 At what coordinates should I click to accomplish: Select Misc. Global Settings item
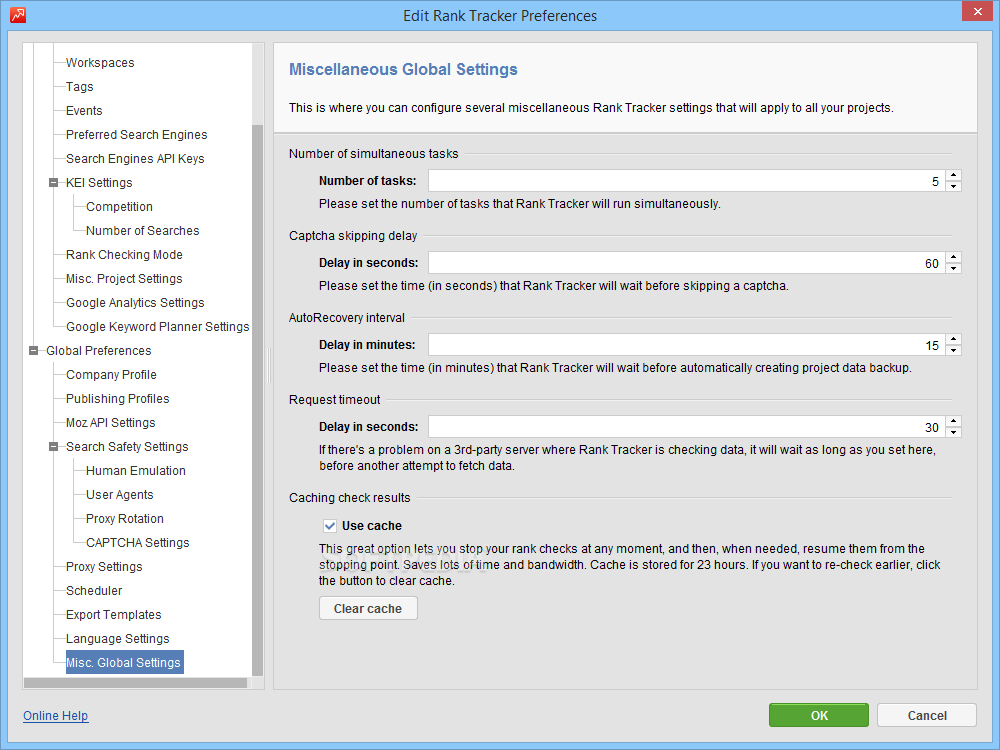124,663
